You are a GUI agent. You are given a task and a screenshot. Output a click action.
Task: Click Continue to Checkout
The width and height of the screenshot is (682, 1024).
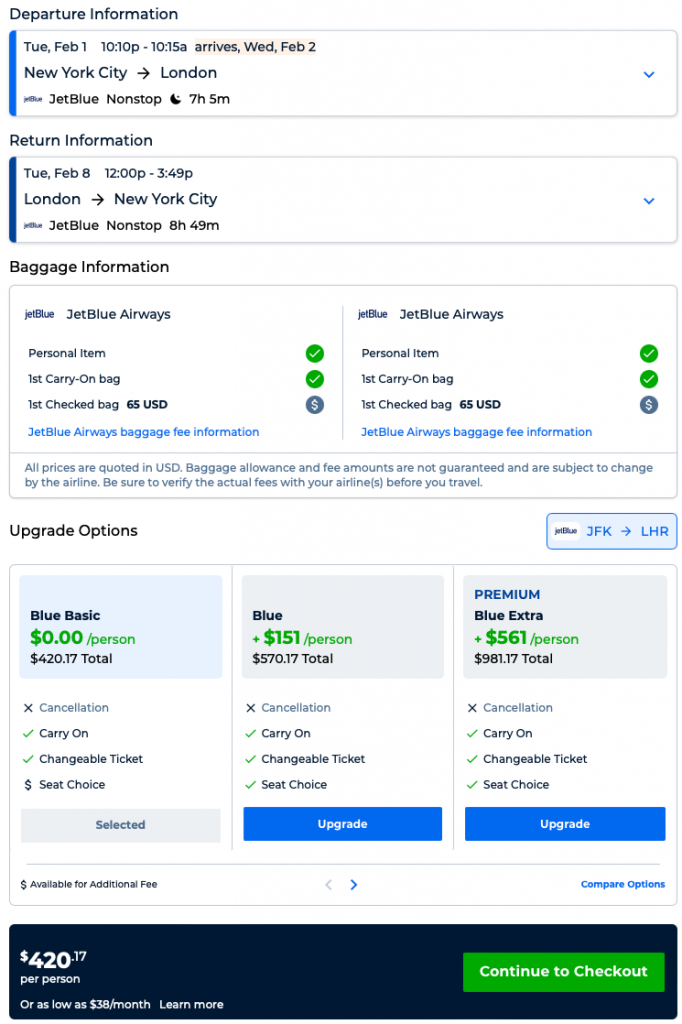563,971
